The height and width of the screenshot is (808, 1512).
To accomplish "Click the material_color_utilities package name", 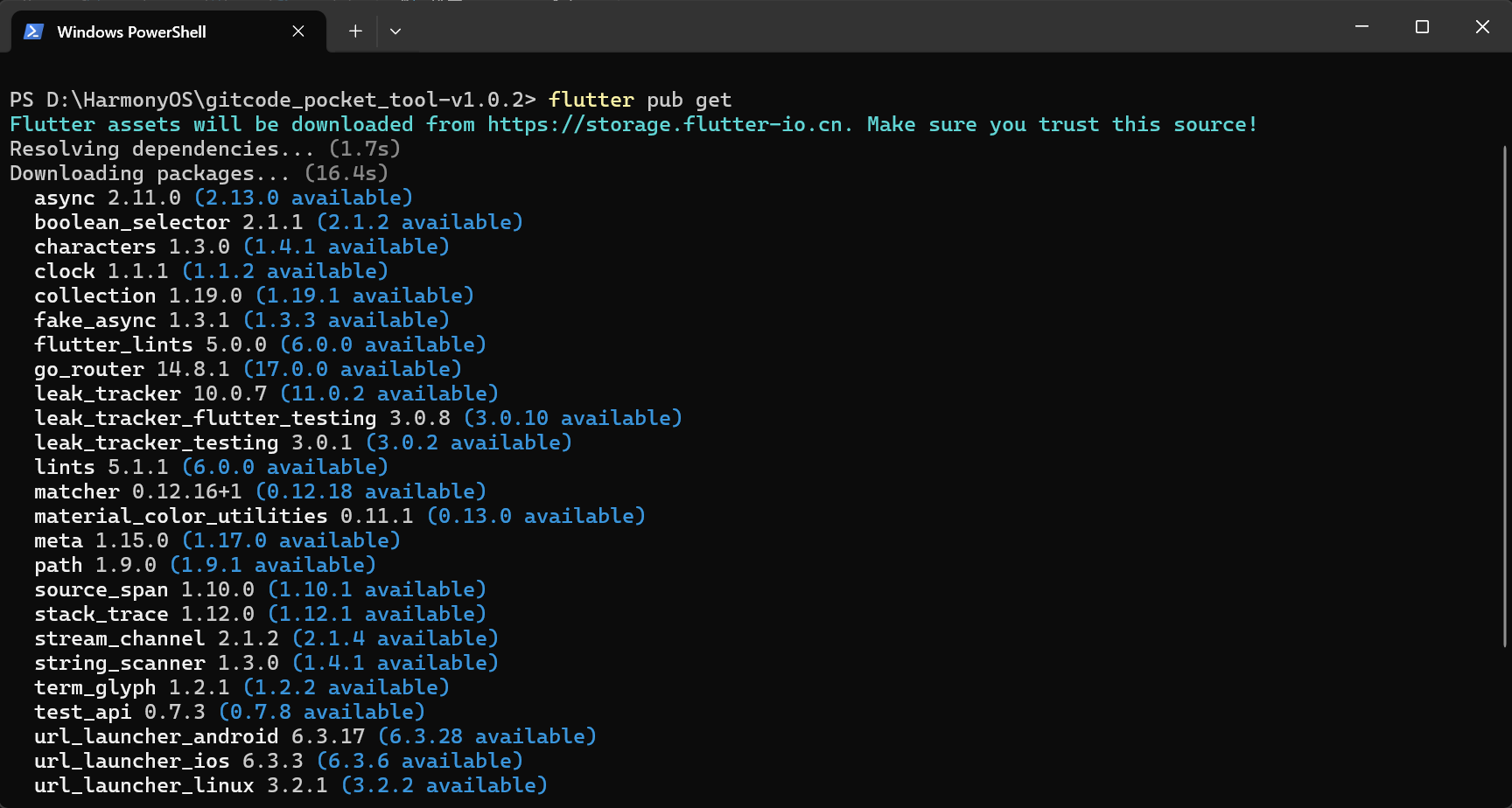I will (180, 516).
